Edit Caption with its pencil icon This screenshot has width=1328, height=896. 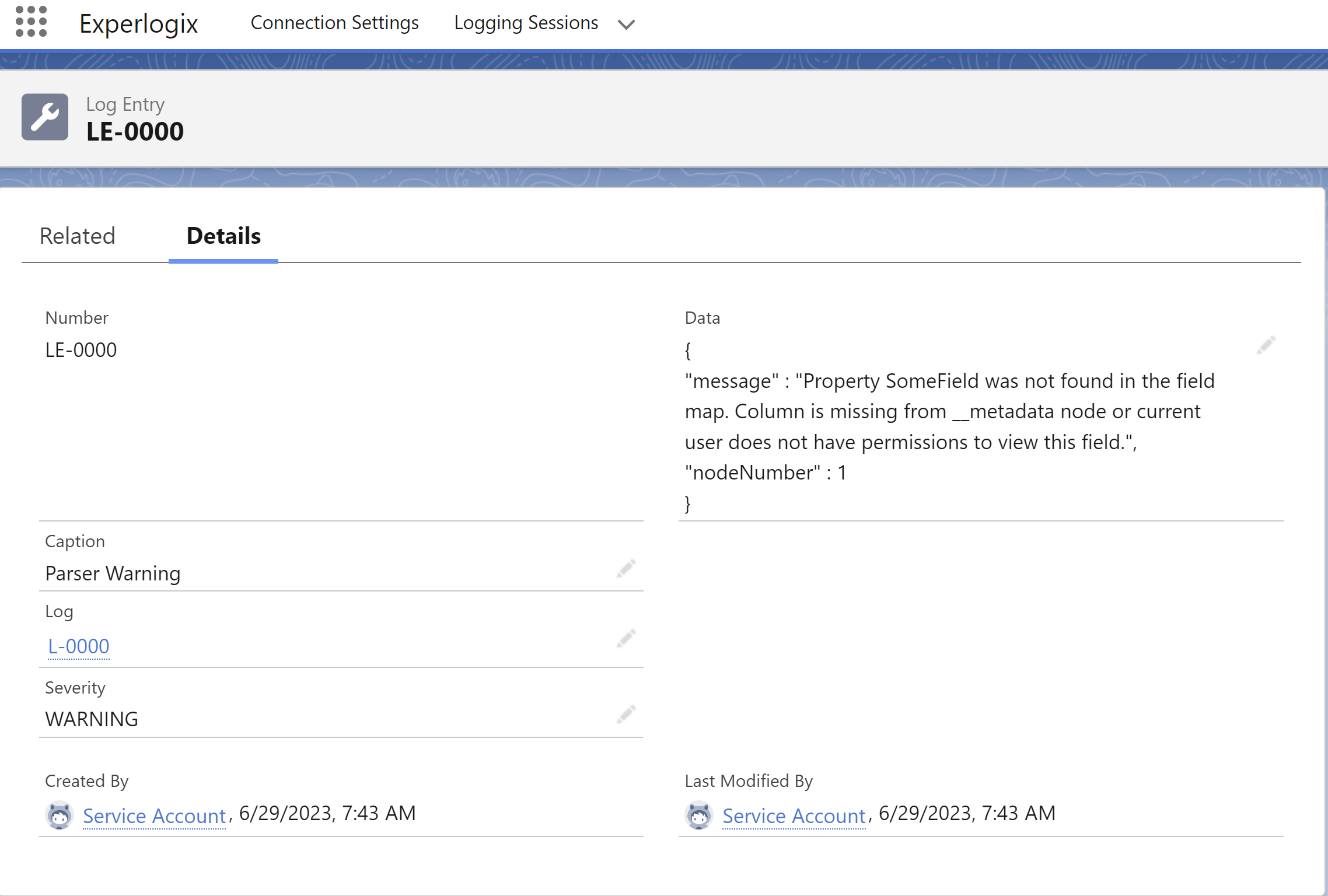pyautogui.click(x=625, y=569)
